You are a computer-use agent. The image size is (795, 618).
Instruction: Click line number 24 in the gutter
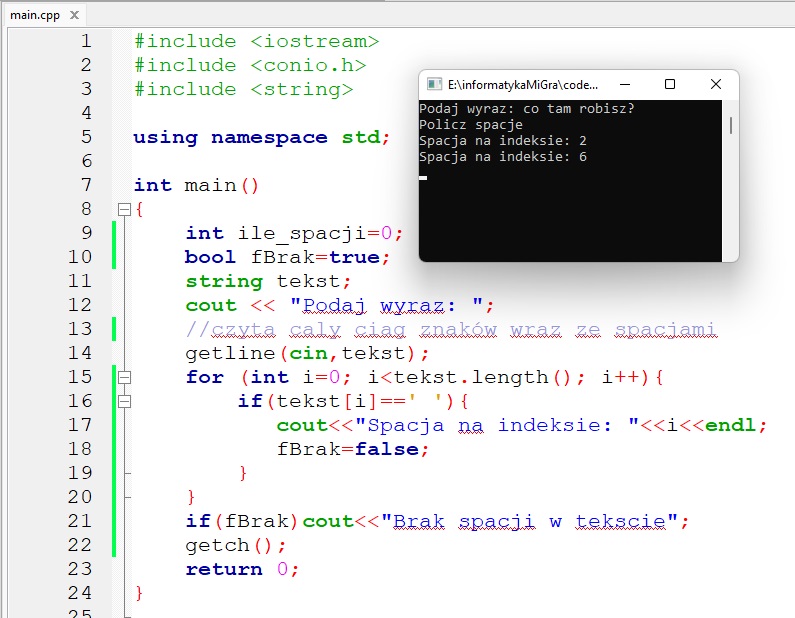pos(80,593)
